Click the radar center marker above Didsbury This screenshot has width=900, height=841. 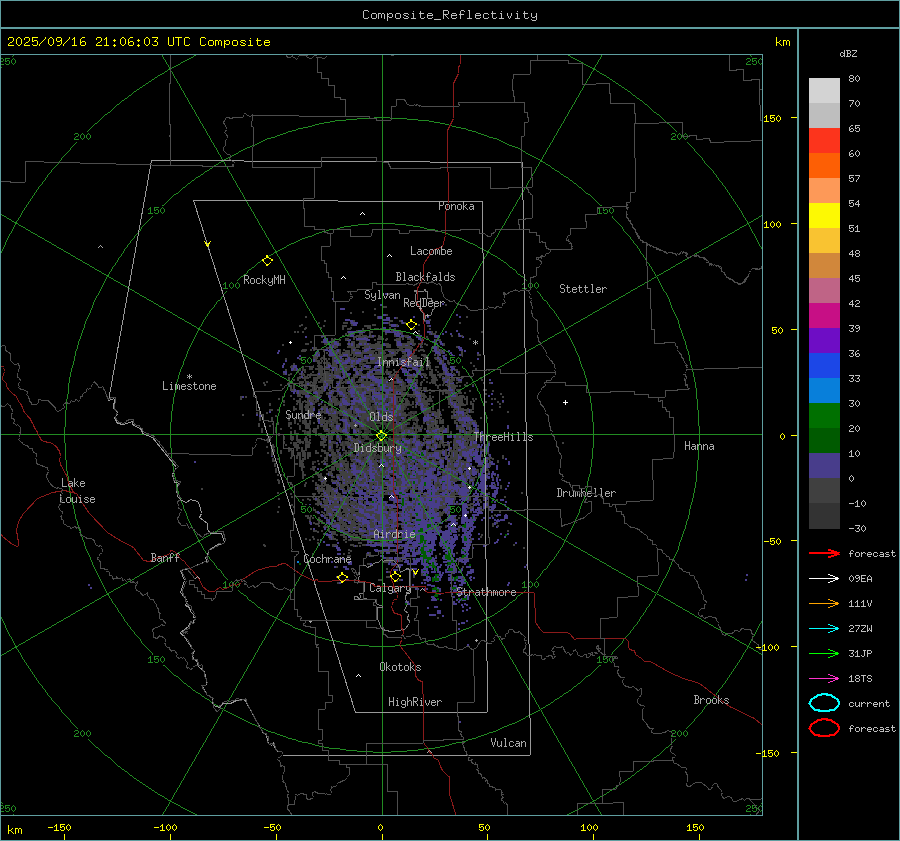point(381,435)
